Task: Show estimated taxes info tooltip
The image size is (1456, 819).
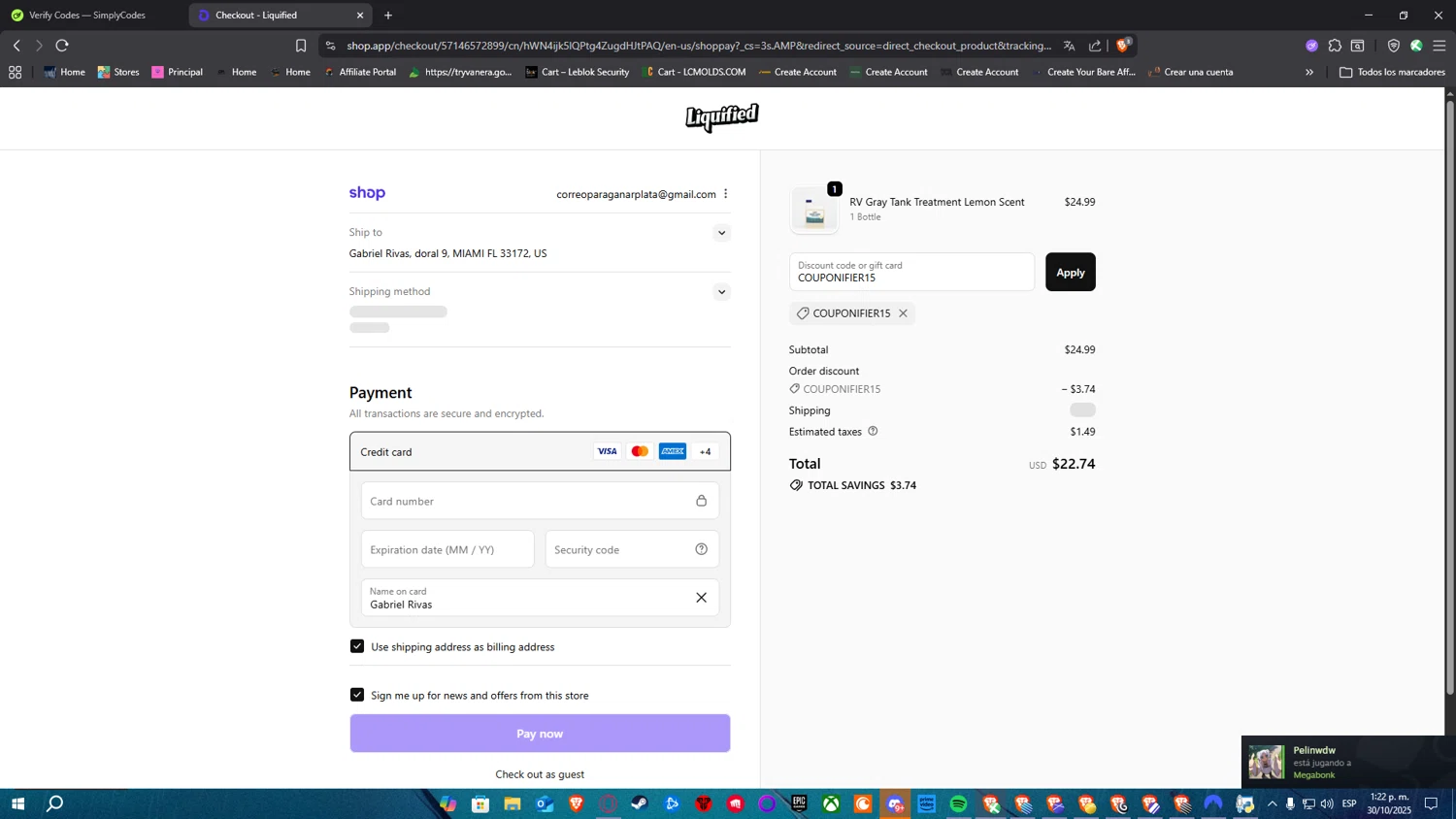Action: 873,431
